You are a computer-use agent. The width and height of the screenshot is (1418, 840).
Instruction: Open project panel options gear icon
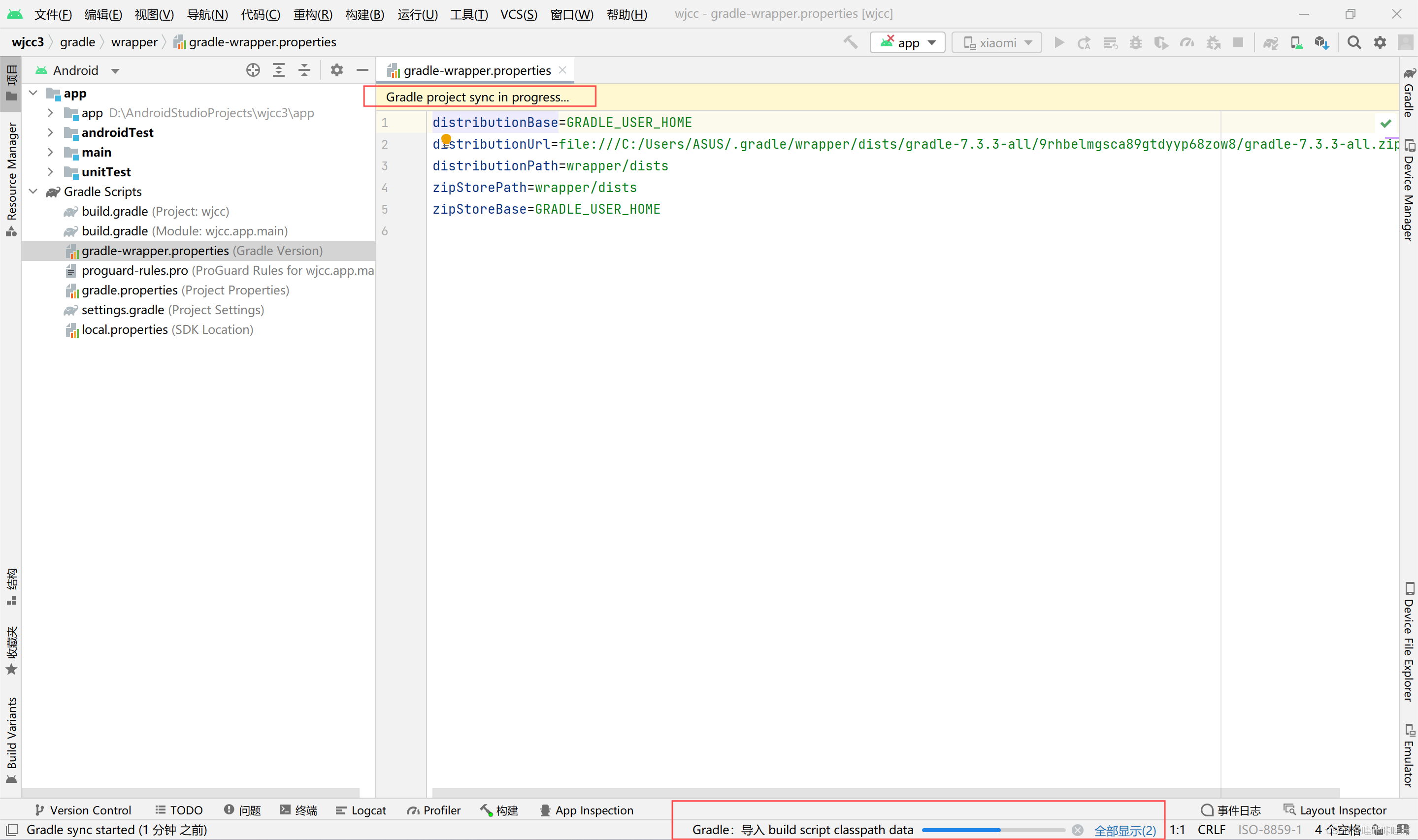tap(337, 70)
